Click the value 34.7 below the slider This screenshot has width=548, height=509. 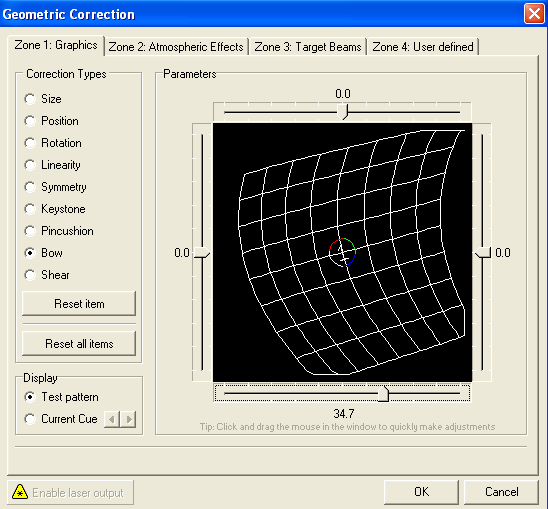pyautogui.click(x=344, y=414)
